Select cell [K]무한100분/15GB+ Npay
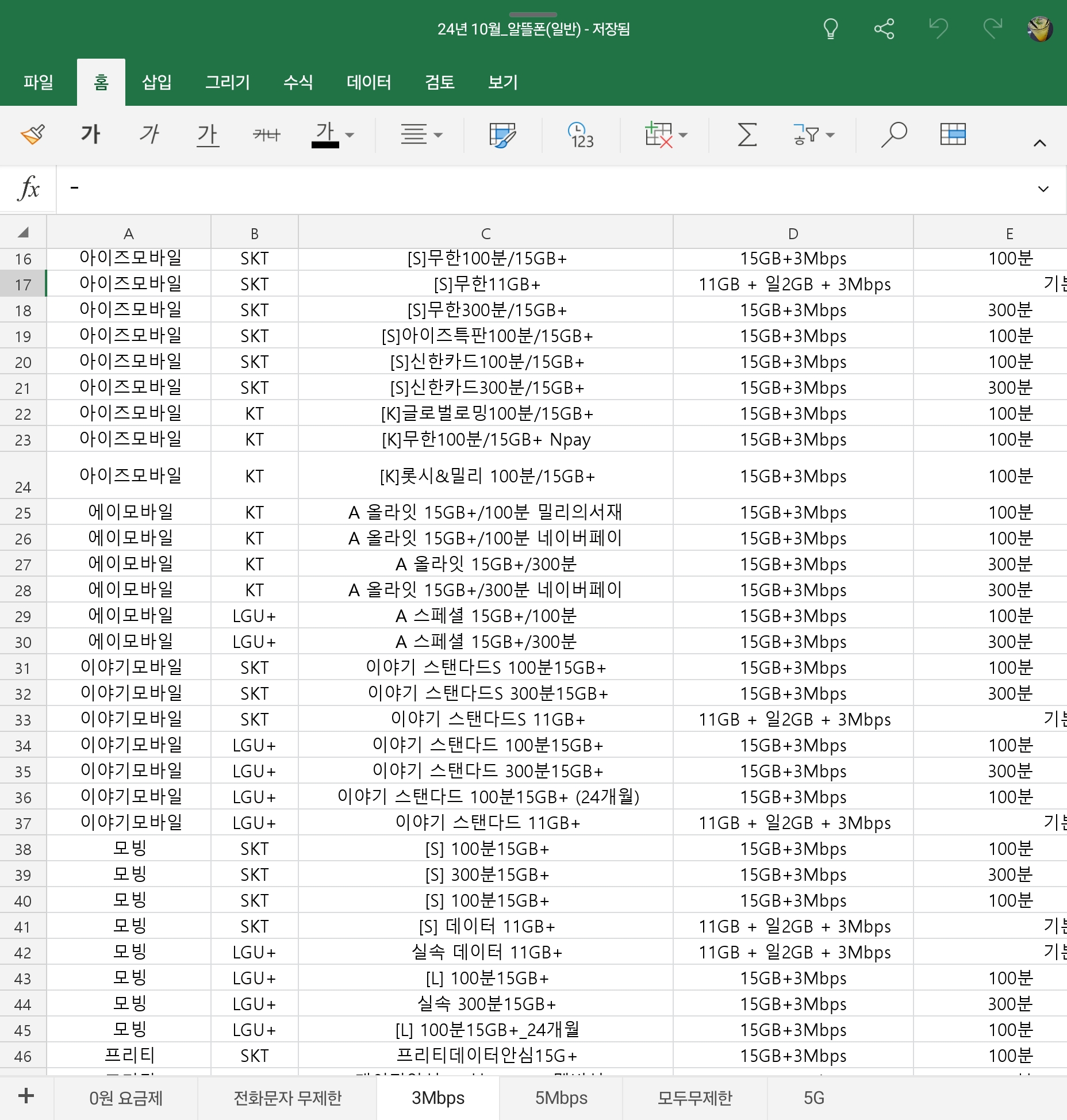1067x1120 pixels. pyautogui.click(x=486, y=439)
